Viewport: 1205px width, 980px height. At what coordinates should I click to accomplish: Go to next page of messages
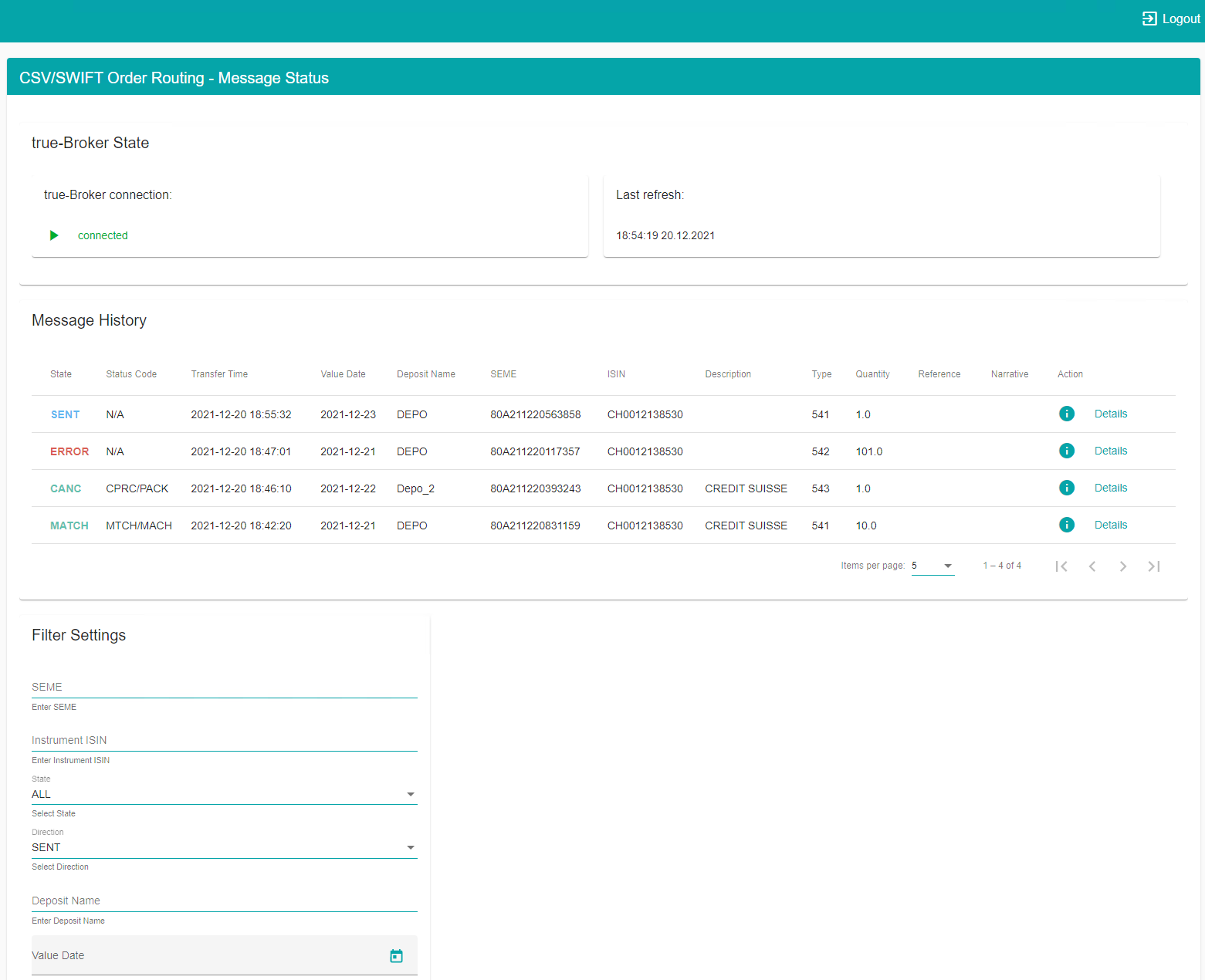coord(1123,566)
